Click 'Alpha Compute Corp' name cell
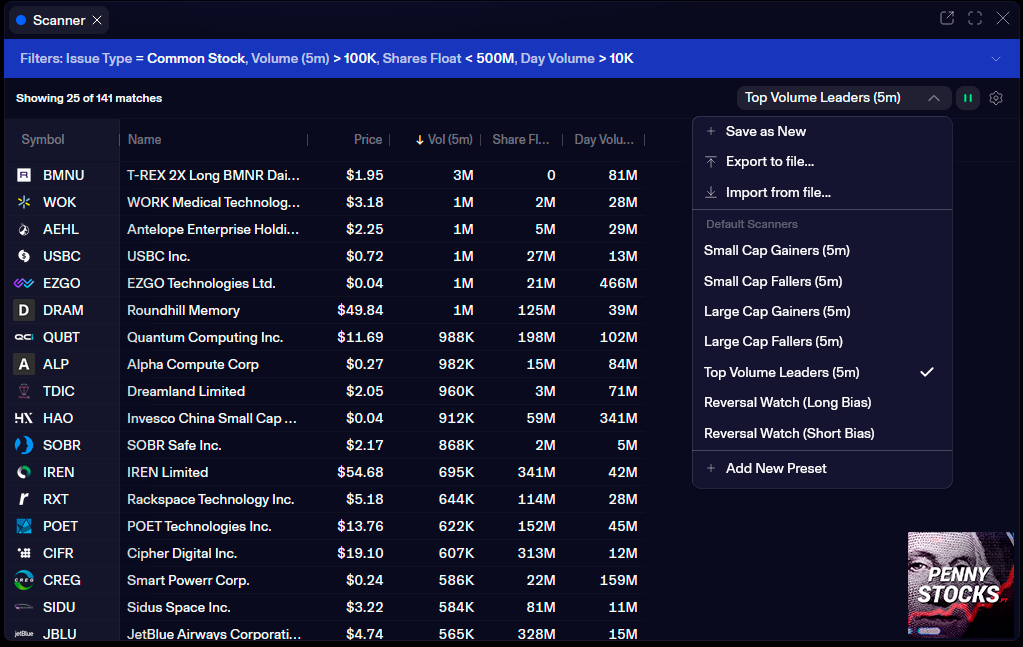 (193, 364)
